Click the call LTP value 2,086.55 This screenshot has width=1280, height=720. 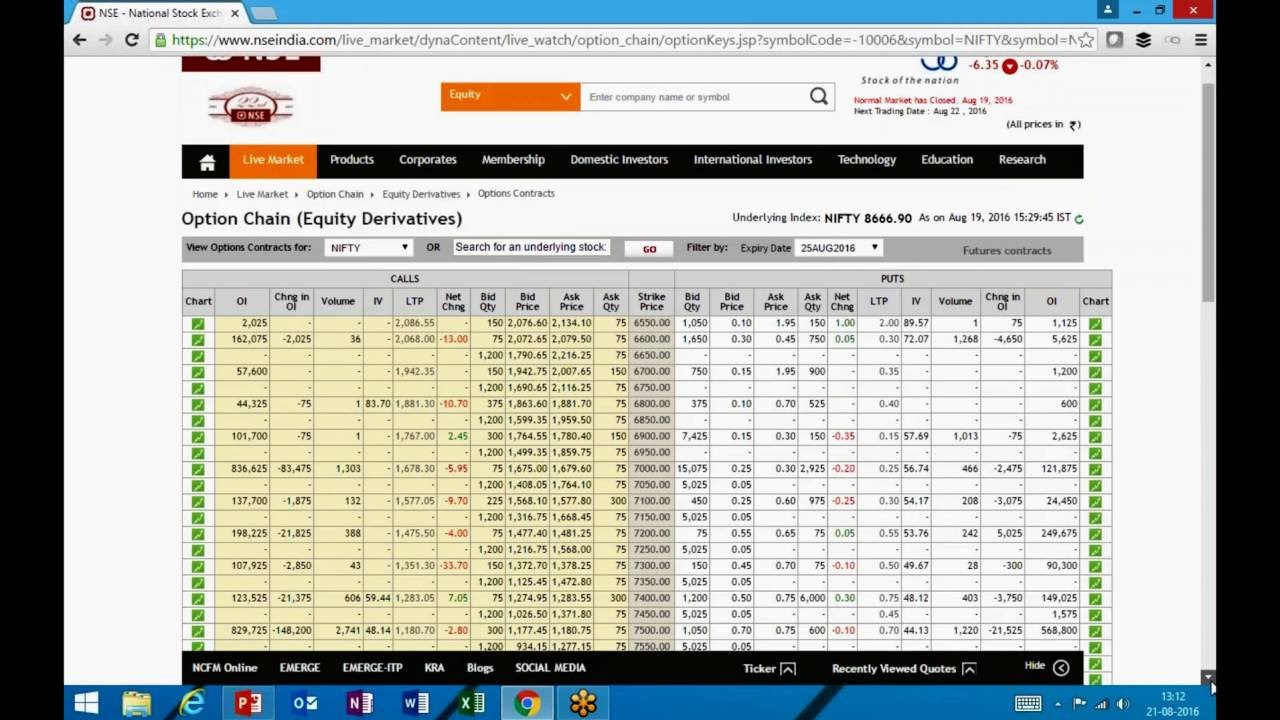tap(414, 324)
